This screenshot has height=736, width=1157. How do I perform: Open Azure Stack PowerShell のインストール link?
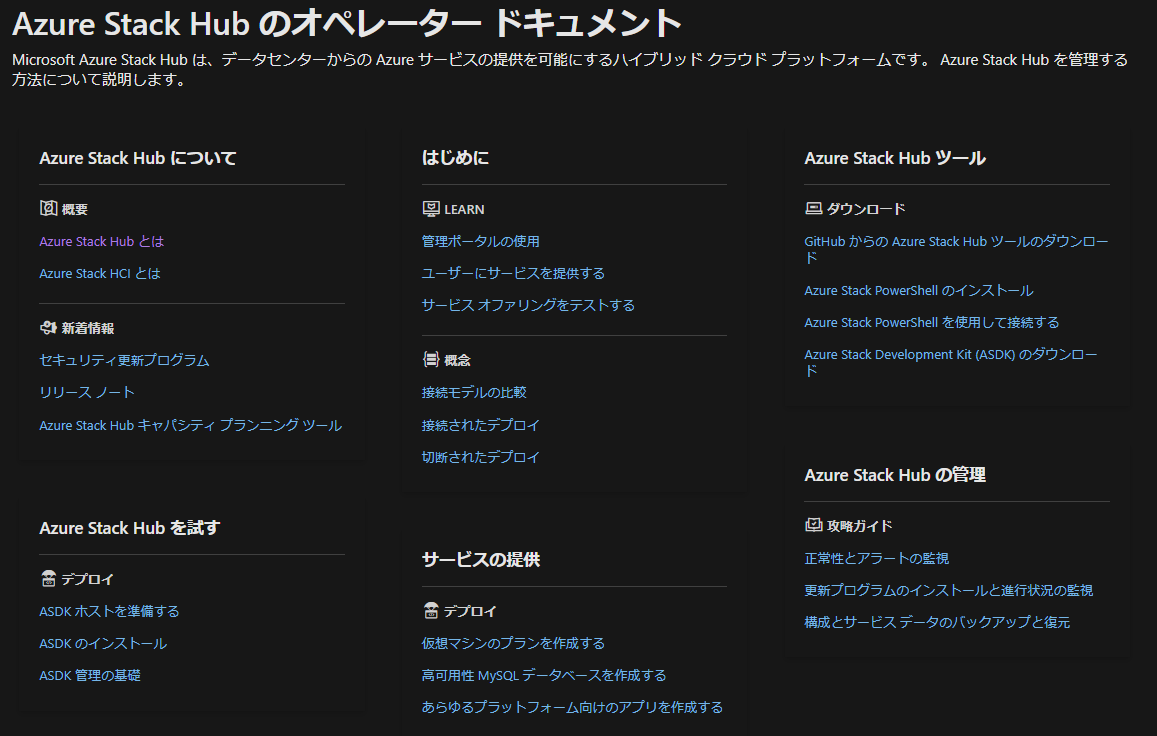tap(918, 290)
